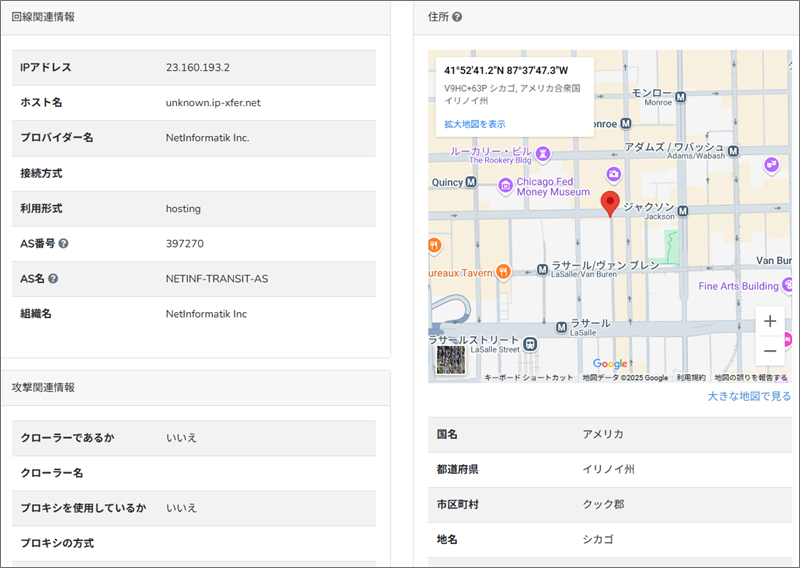Click the Adams/Wabash station M icon

coord(733,151)
